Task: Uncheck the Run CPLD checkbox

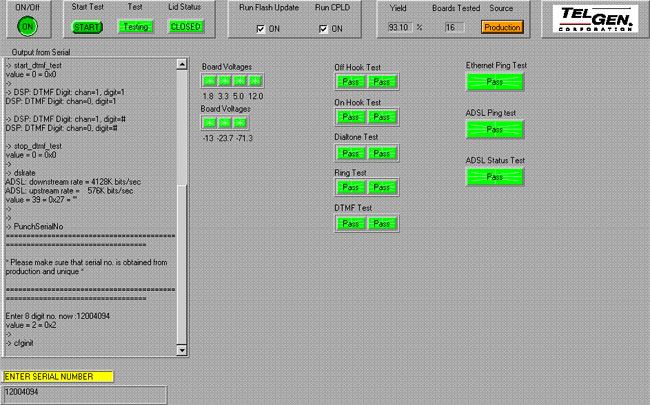Action: coord(323,29)
